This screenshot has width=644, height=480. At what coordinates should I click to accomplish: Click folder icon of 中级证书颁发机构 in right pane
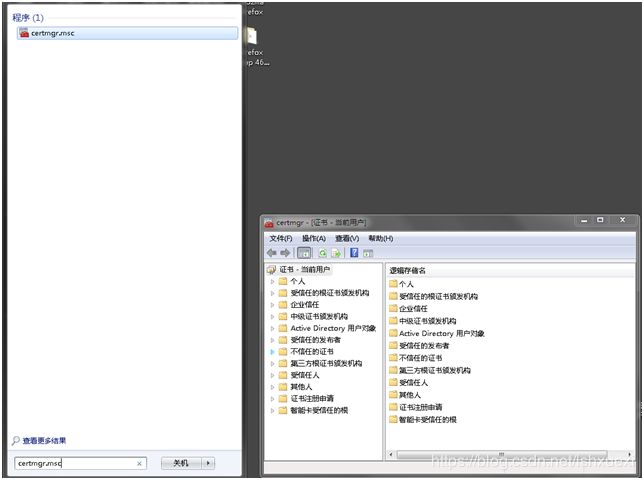[393, 321]
